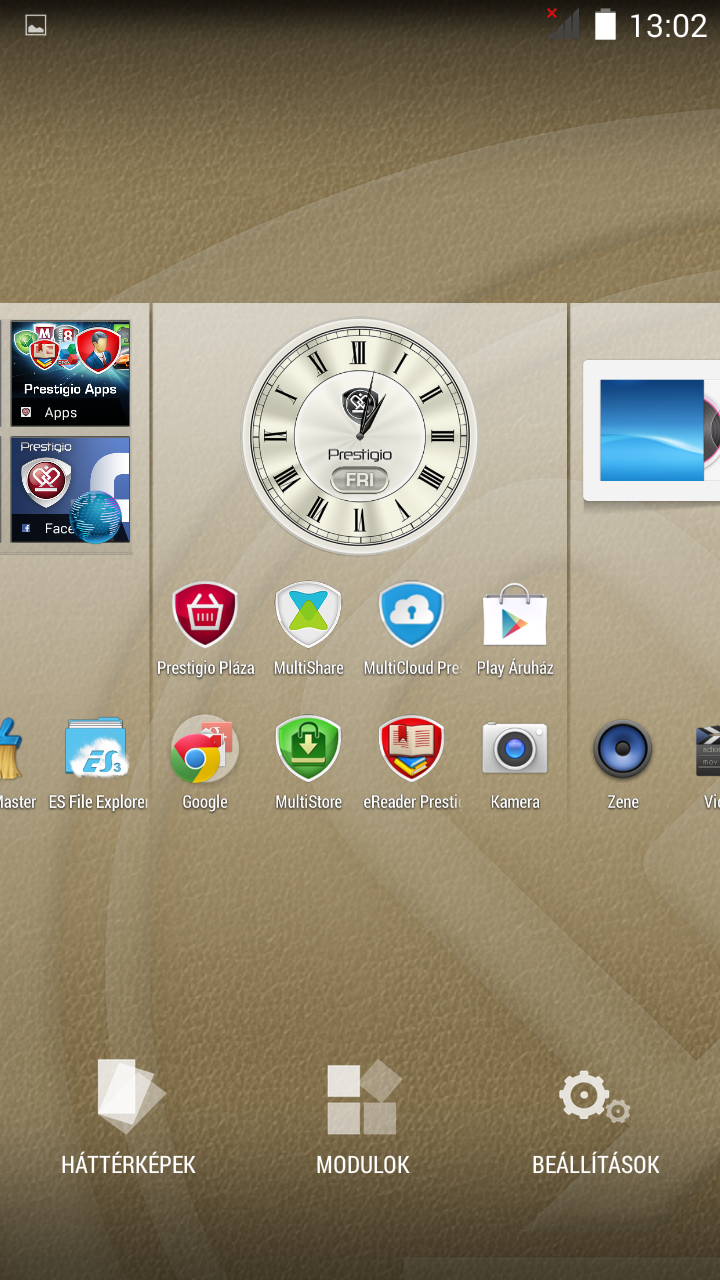Click the FRI day label on clock

point(359,480)
